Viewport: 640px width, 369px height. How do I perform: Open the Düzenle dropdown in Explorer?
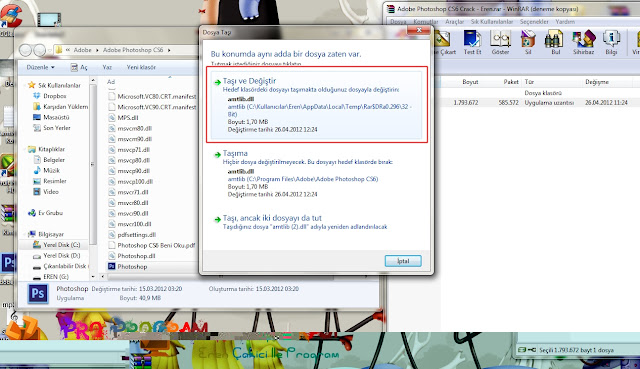click(x=40, y=67)
